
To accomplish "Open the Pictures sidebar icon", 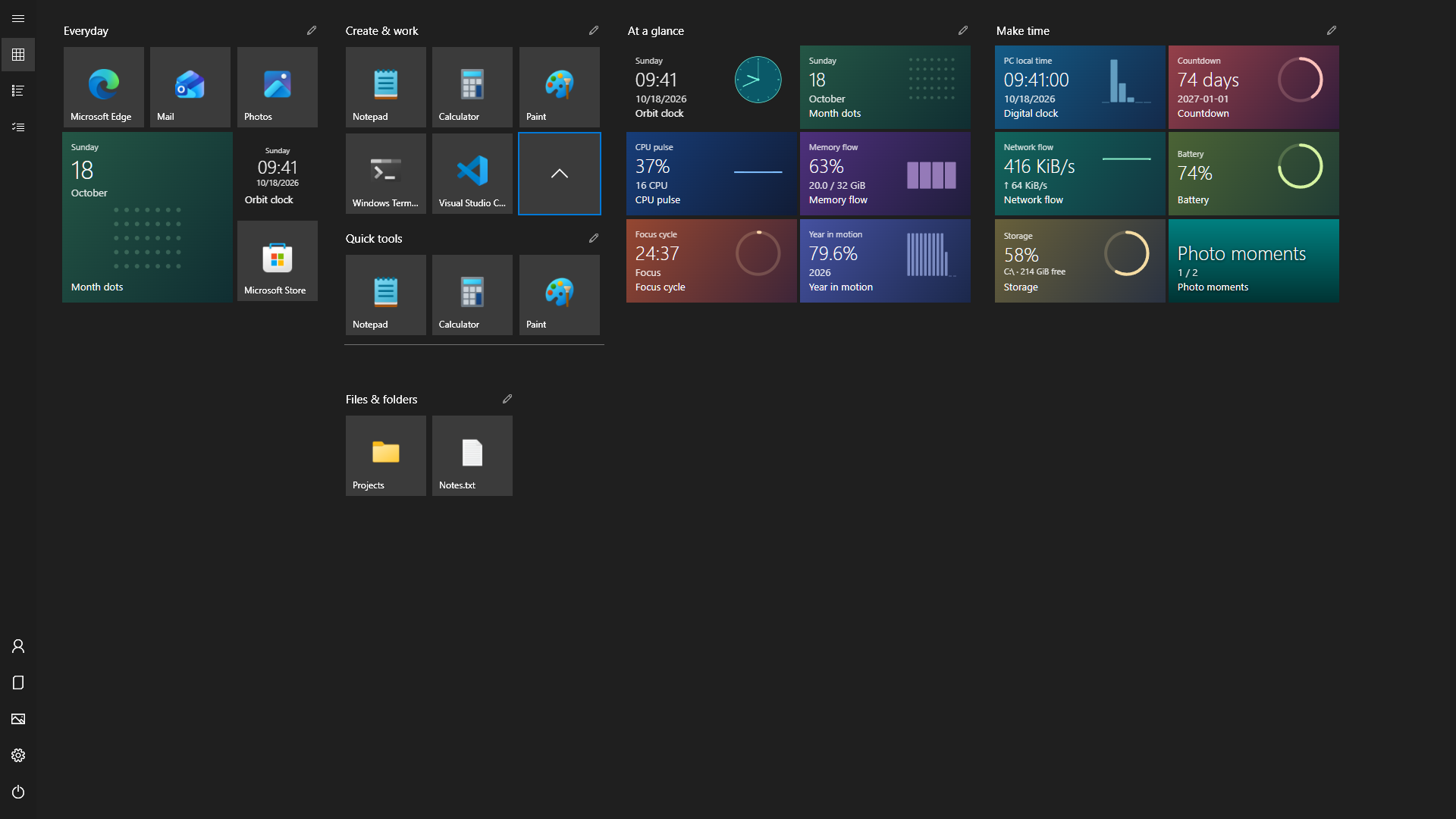I will coord(18,719).
